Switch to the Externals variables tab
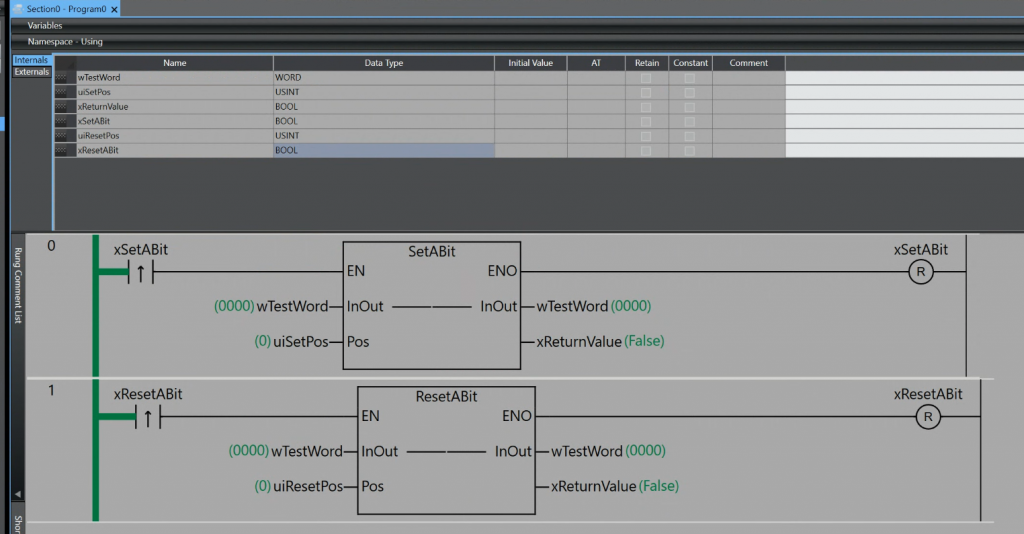The width and height of the screenshot is (1024, 534). [31, 72]
